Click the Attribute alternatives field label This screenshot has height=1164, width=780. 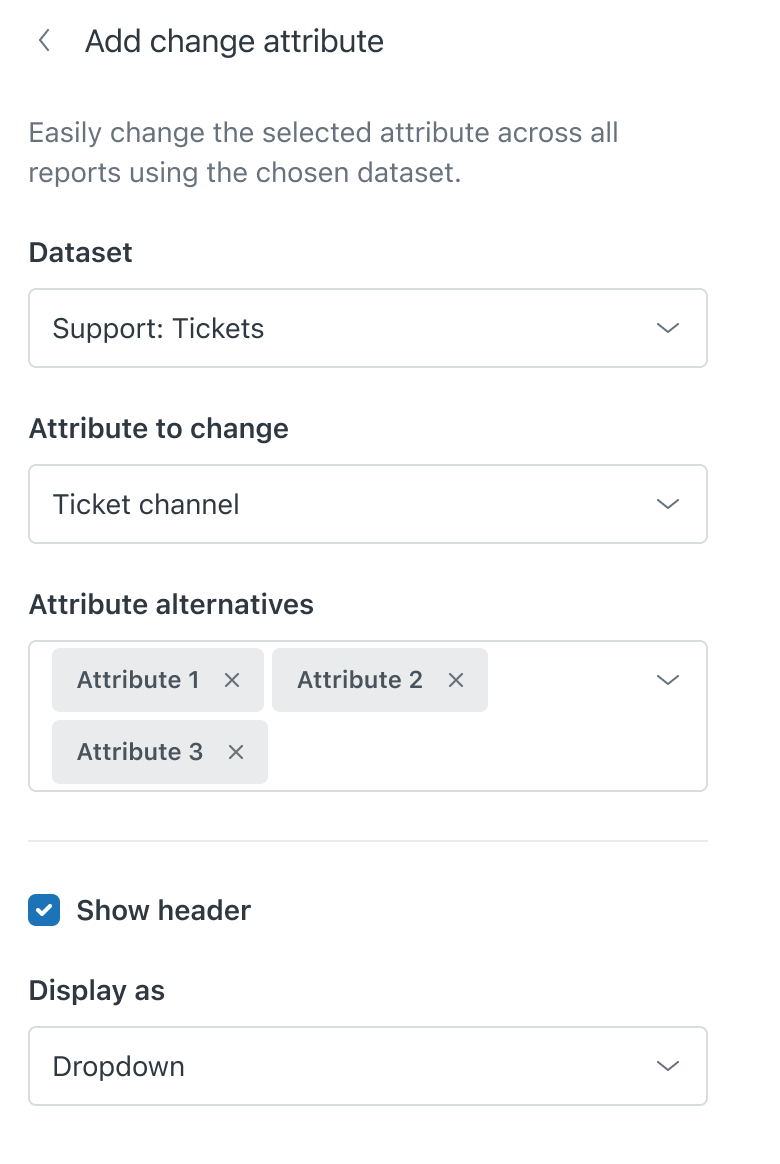tap(171, 604)
